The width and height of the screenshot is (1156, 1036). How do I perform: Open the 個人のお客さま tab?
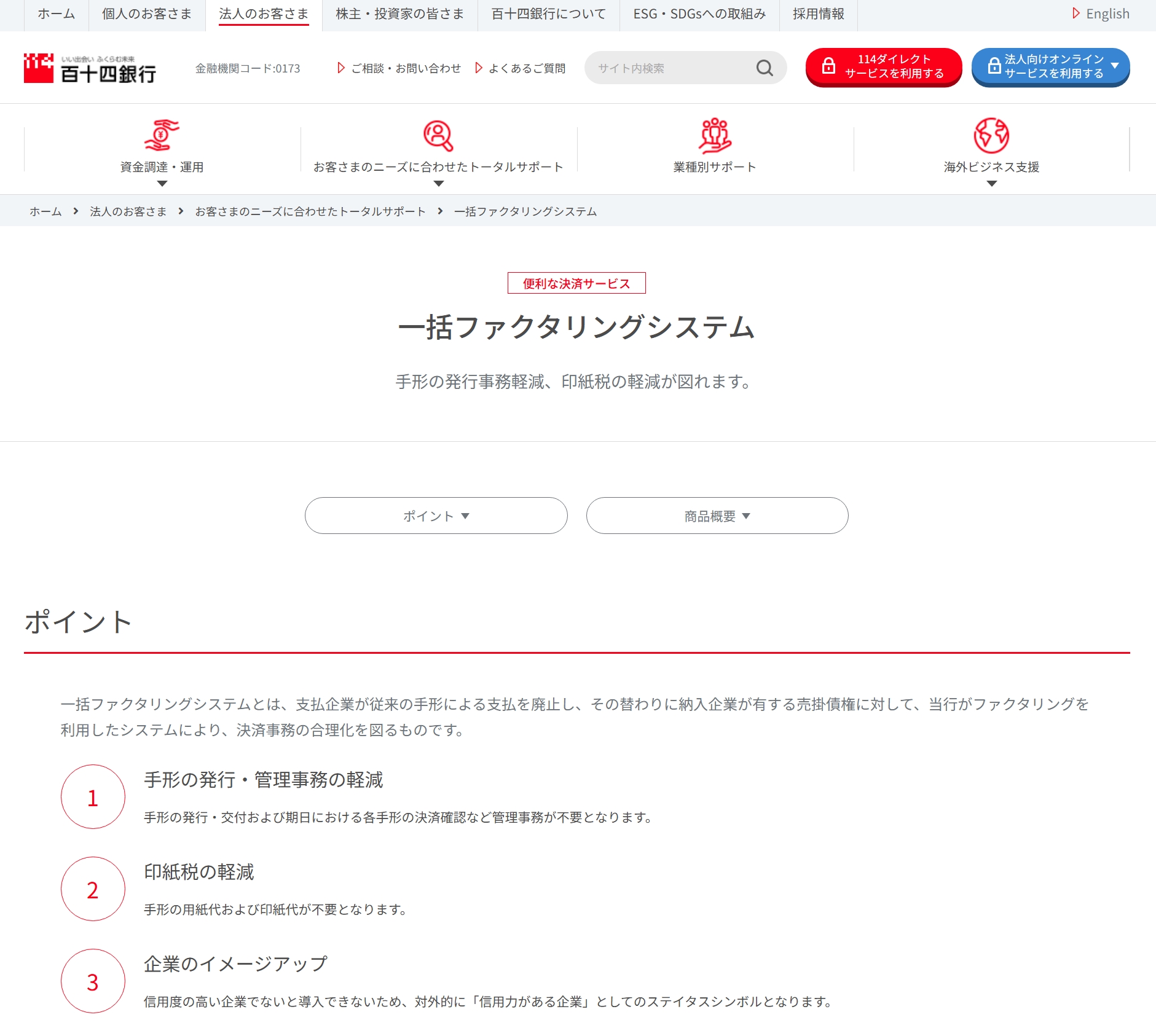click(x=147, y=14)
